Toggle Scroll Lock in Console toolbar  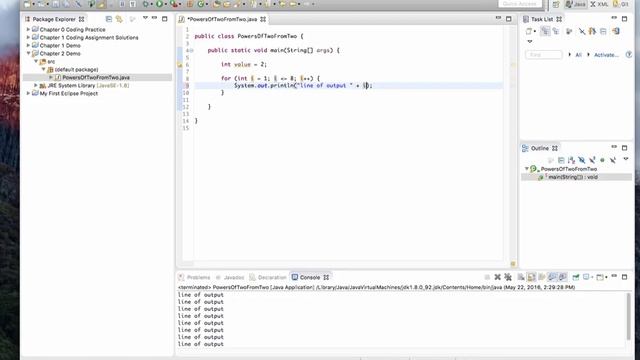pyautogui.click(x=531, y=277)
